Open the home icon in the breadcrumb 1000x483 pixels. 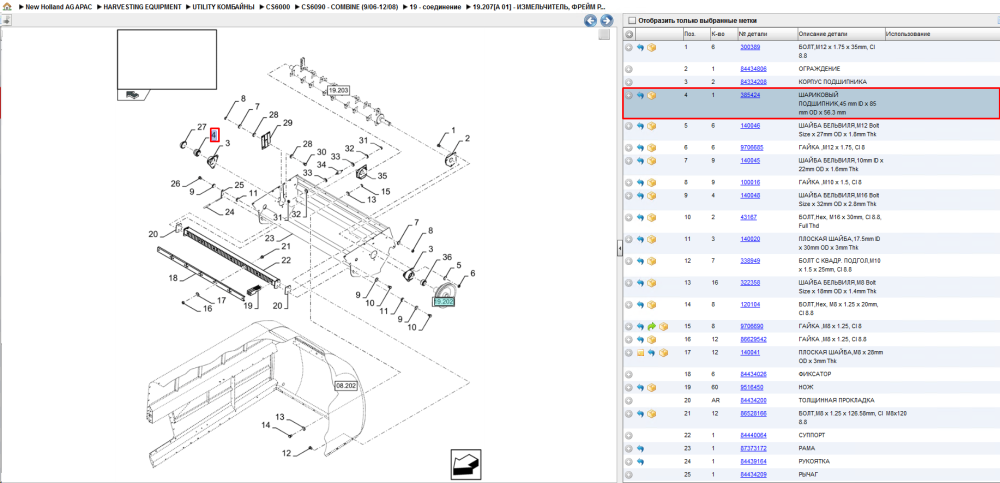pos(7,6)
